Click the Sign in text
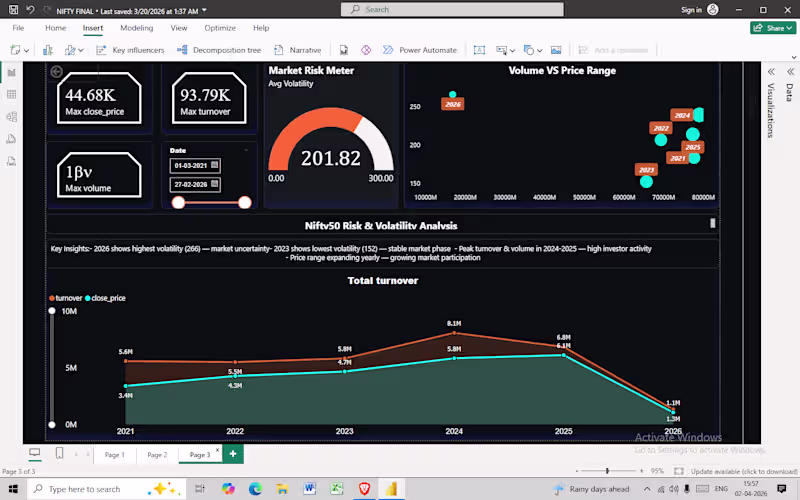The image size is (800, 500). (x=691, y=10)
